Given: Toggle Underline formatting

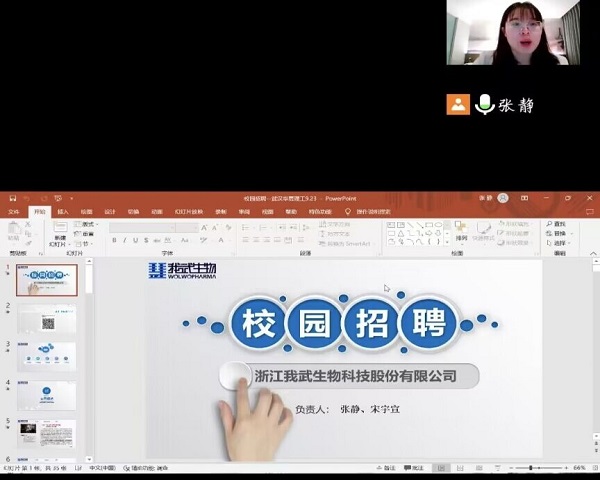Looking at the screenshot, I should click(135, 240).
